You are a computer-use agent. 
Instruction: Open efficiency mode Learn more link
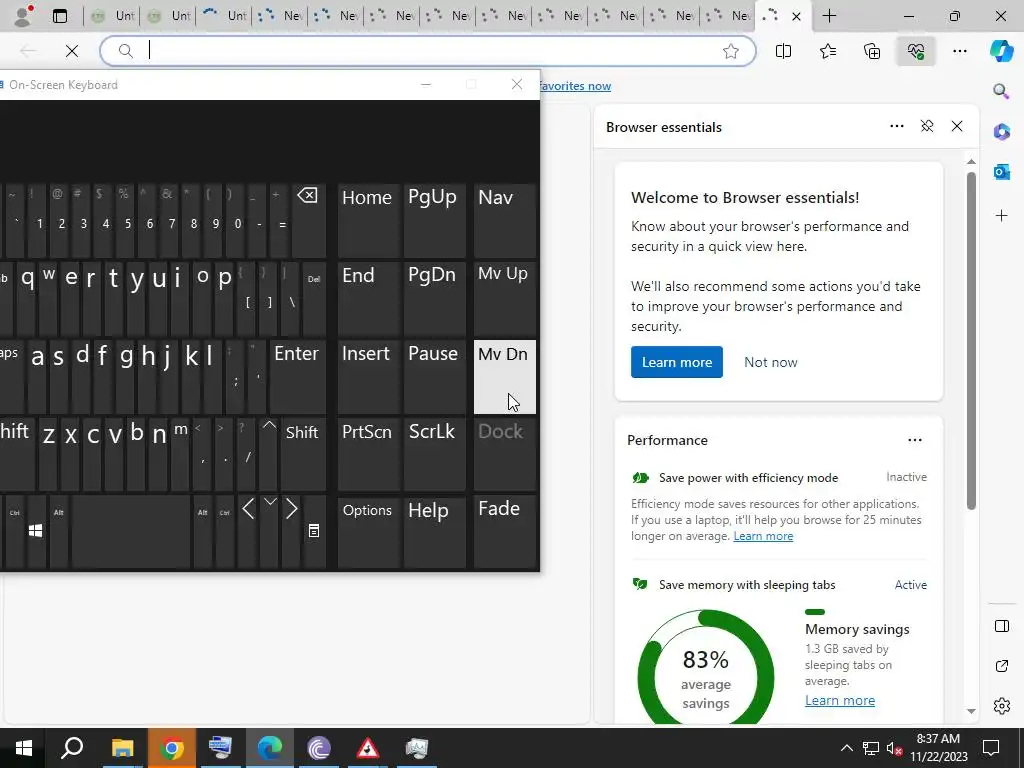coord(763,536)
